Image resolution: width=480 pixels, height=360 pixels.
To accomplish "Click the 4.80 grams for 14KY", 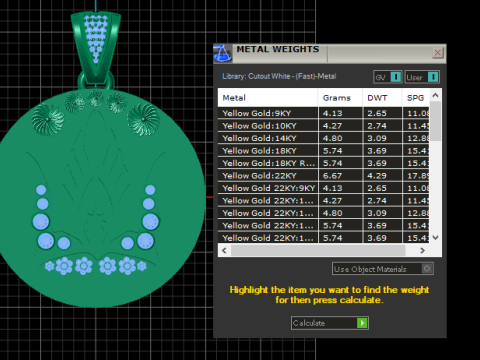I will [332, 138].
